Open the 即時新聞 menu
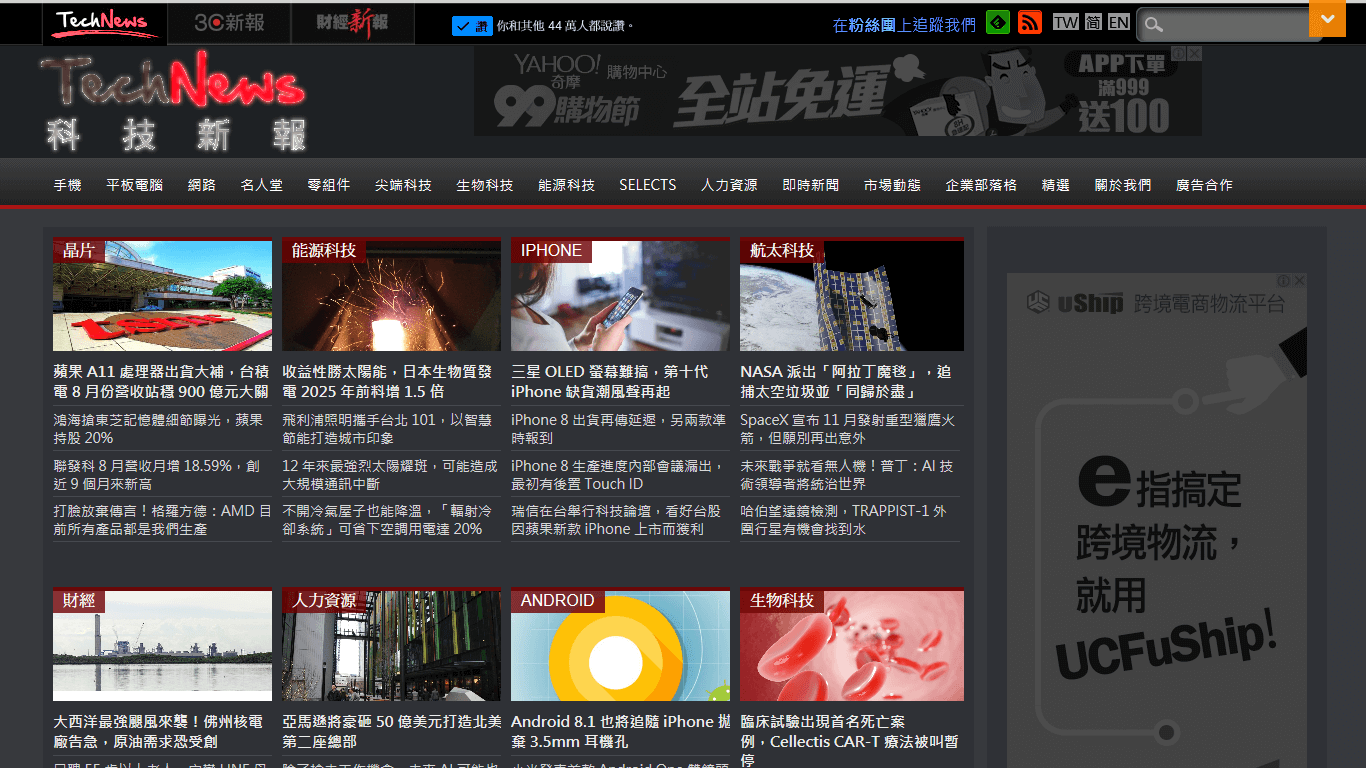1366x768 pixels. coord(811,185)
